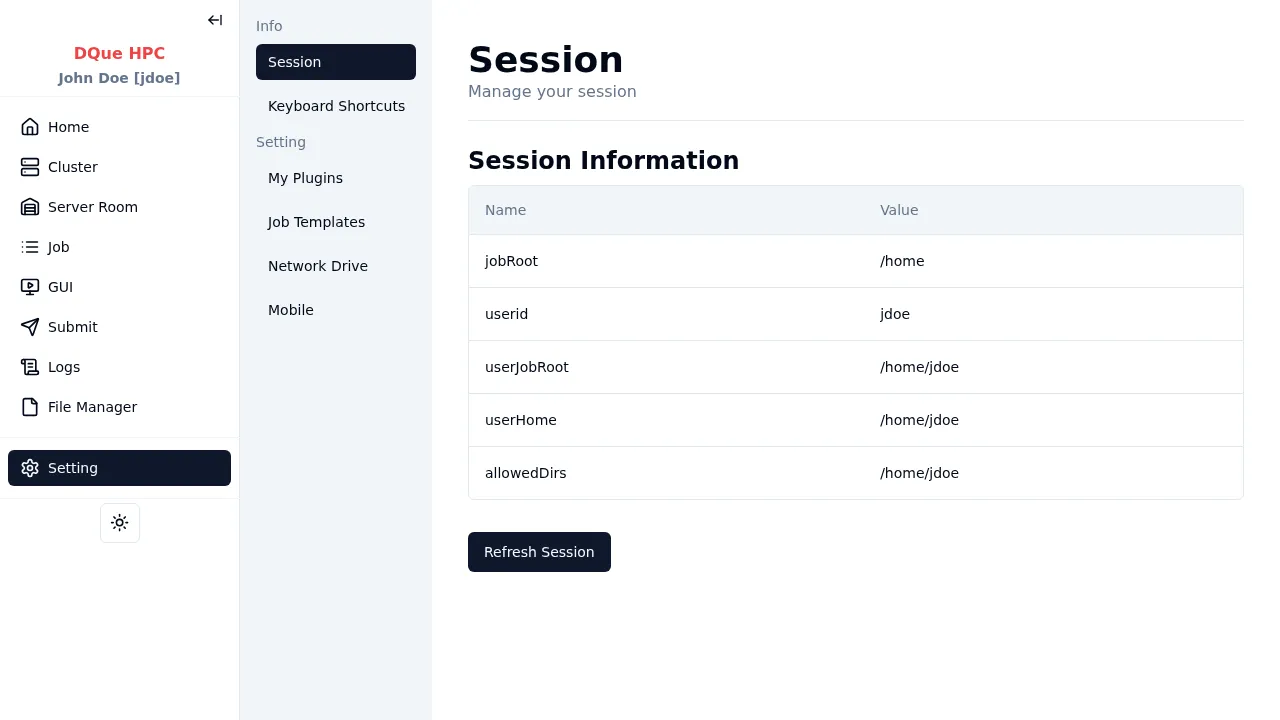The height and width of the screenshot is (720, 1280).
Task: Click the Job list icon
Action: [x=30, y=247]
